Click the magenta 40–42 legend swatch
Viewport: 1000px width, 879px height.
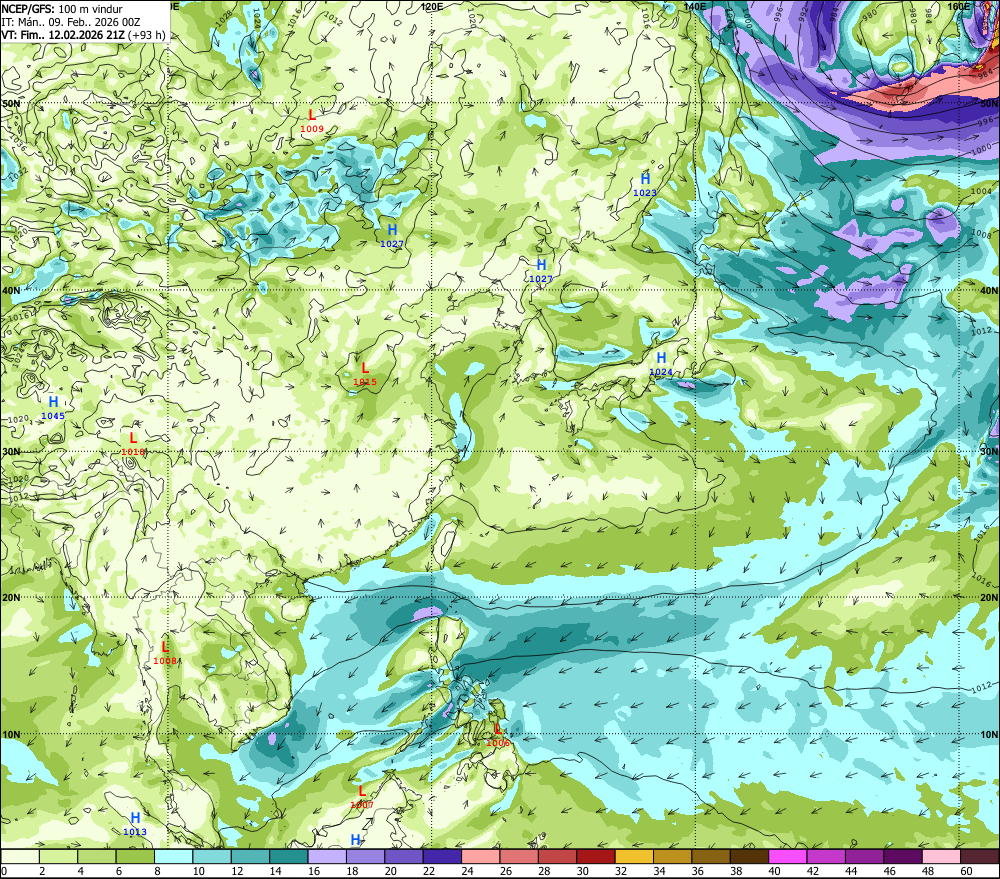pos(788,856)
